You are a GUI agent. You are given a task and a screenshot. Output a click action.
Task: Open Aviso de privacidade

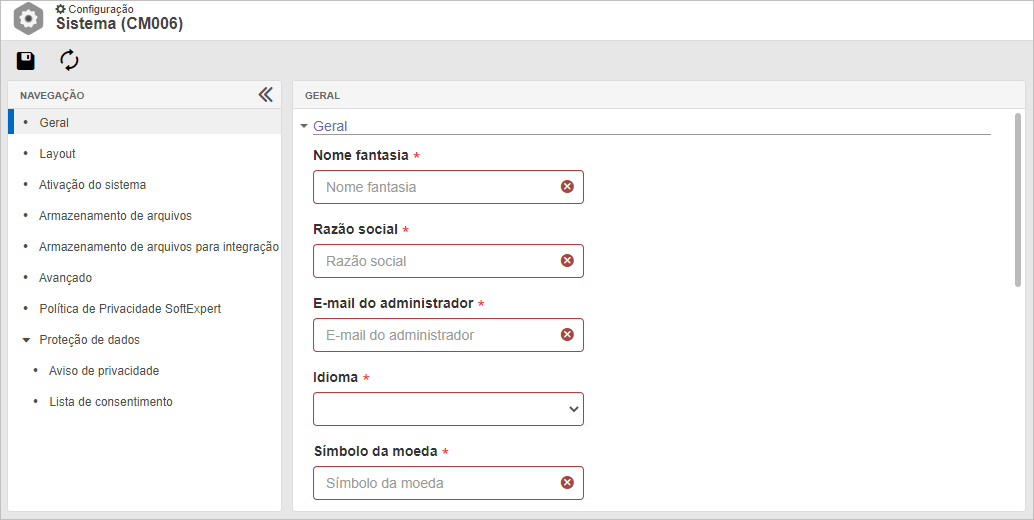104,370
